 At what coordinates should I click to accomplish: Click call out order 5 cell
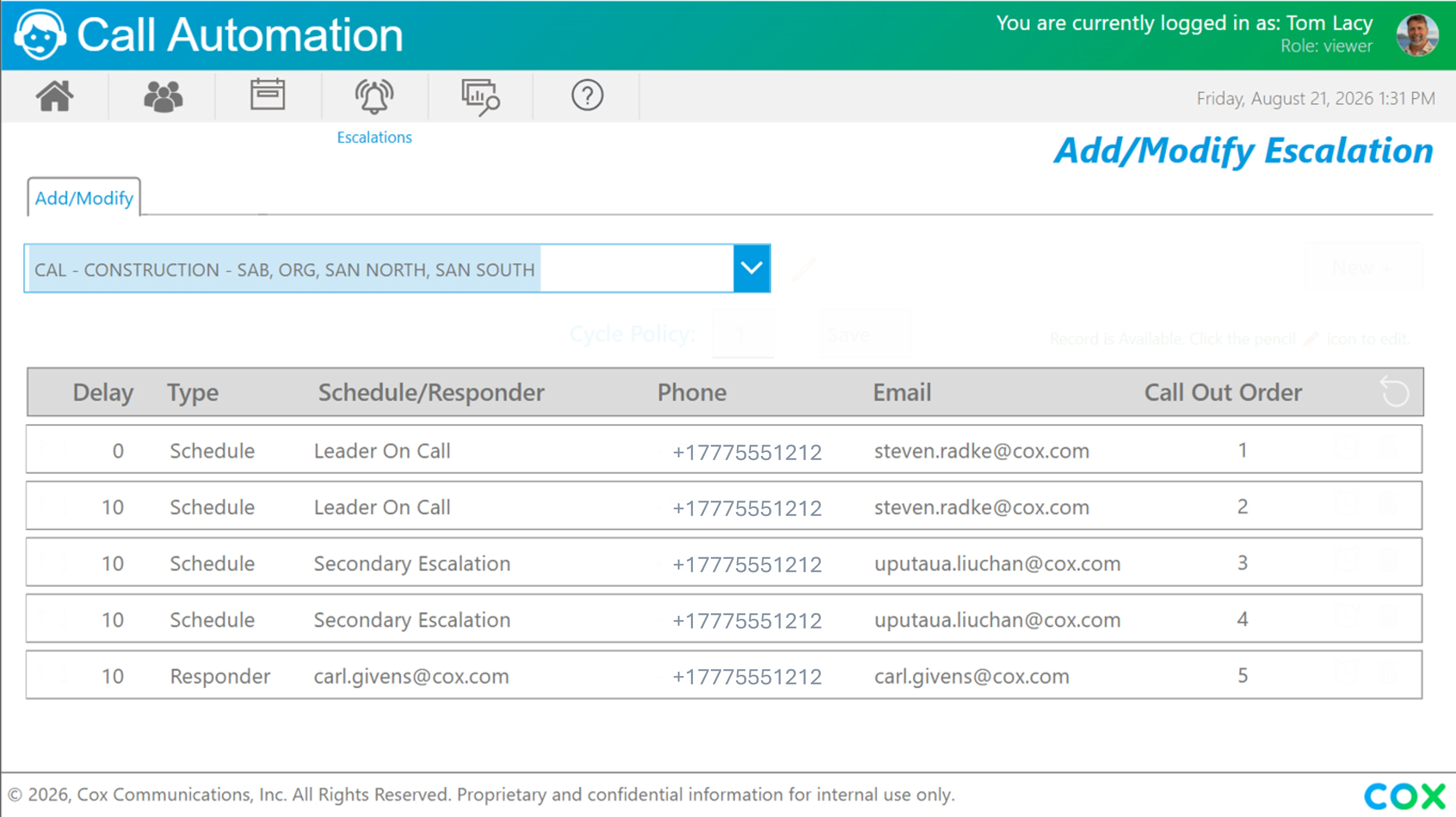[1242, 676]
